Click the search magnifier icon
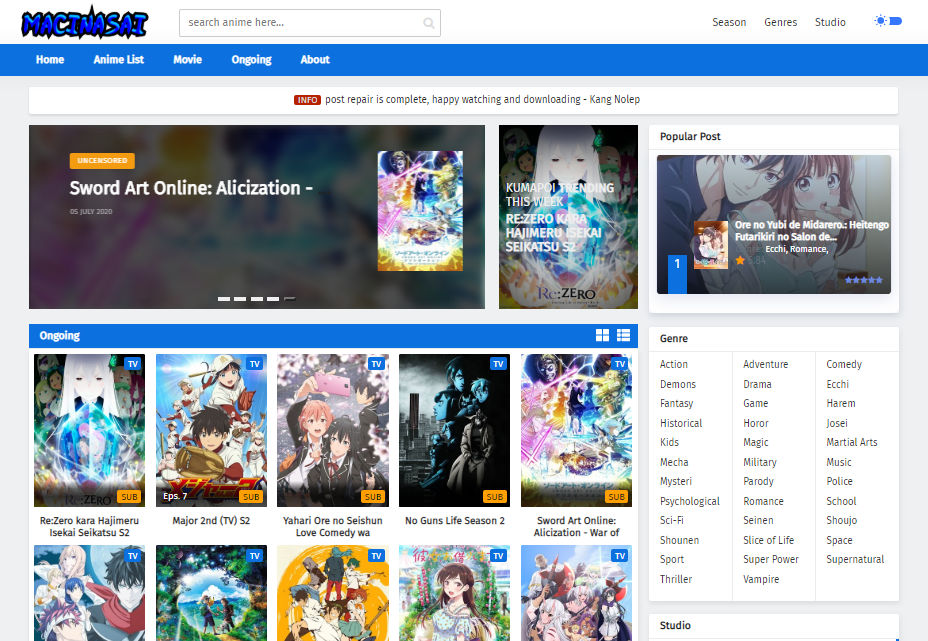The height and width of the screenshot is (641, 928). point(428,23)
